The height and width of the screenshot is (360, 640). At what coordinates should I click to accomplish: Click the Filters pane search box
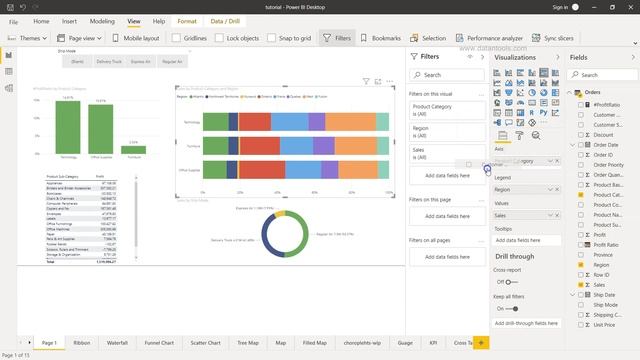[x=447, y=75]
